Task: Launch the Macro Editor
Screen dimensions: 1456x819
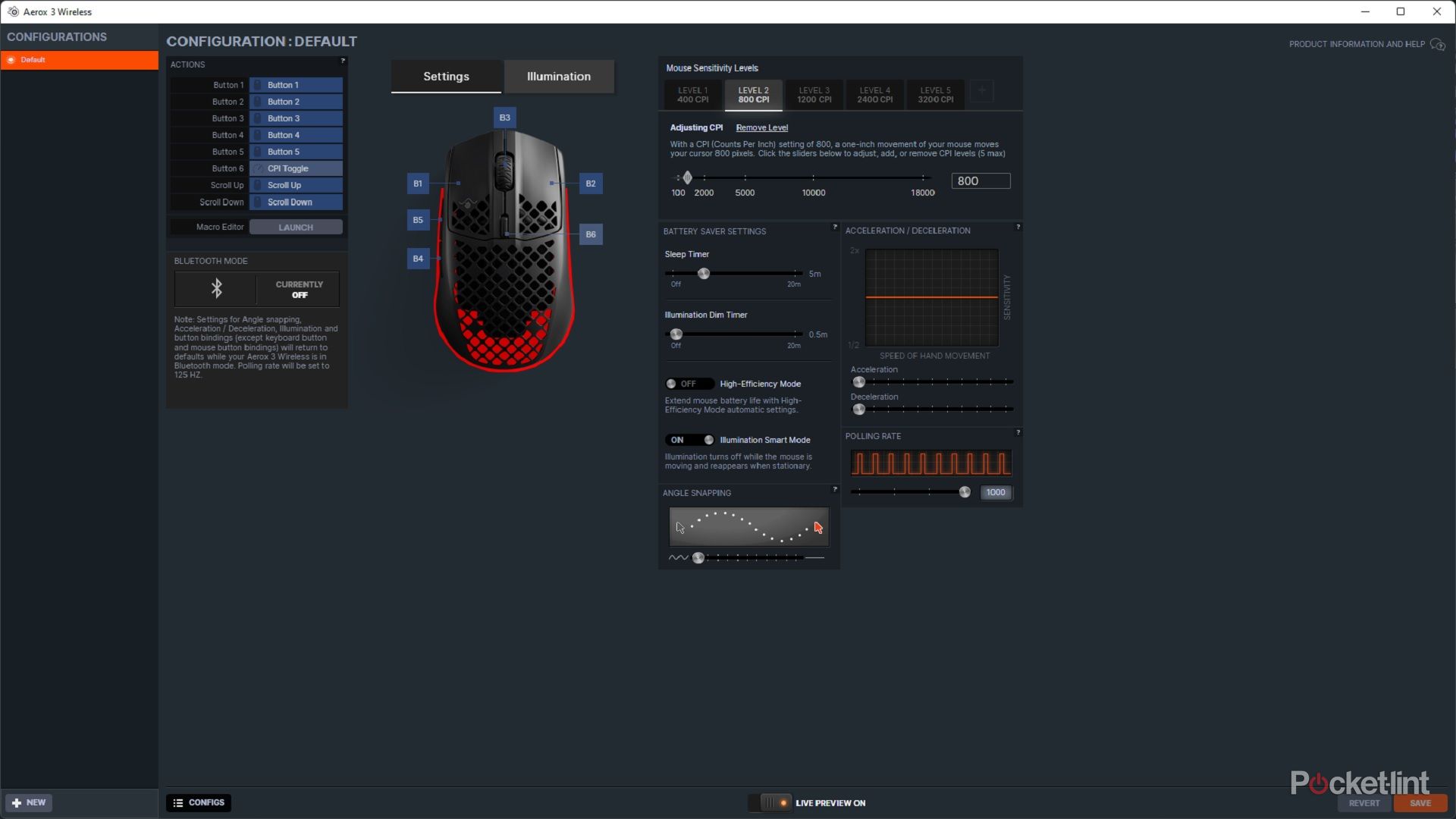Action: (295, 227)
